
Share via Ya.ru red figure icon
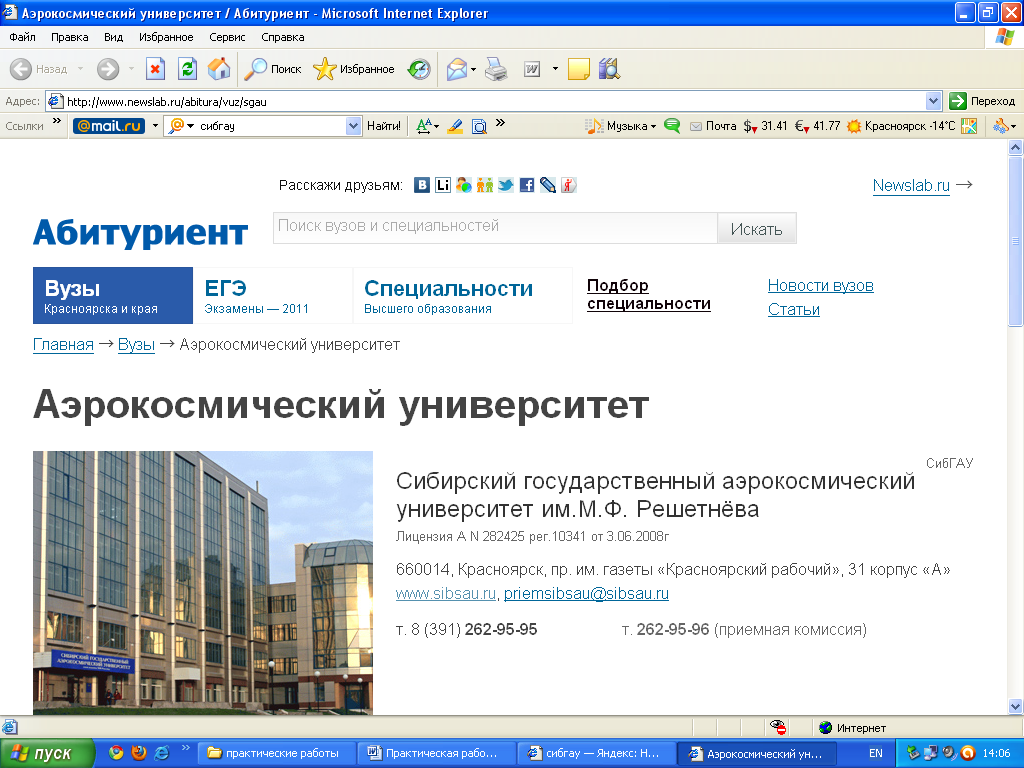click(x=569, y=185)
